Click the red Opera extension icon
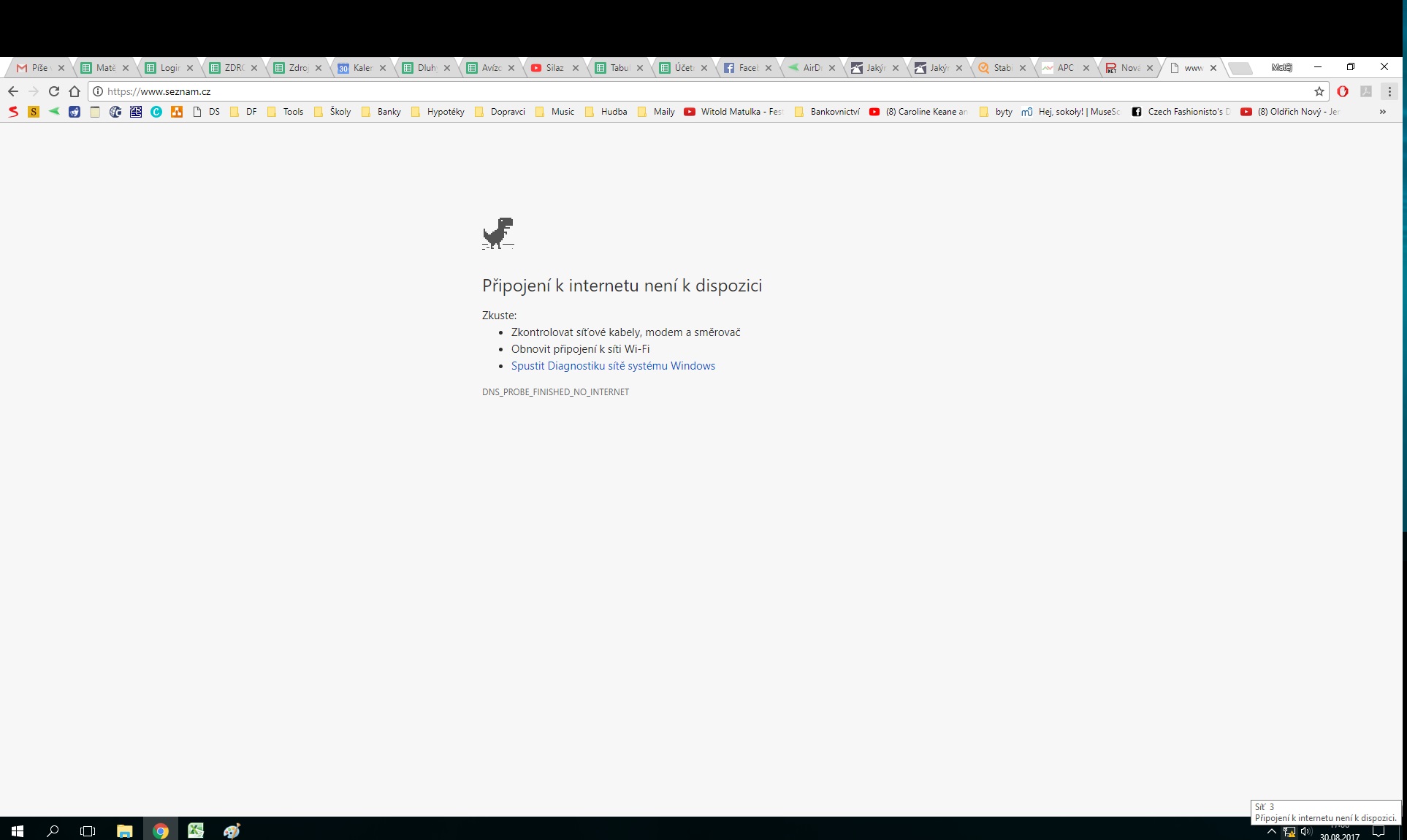 click(1343, 91)
